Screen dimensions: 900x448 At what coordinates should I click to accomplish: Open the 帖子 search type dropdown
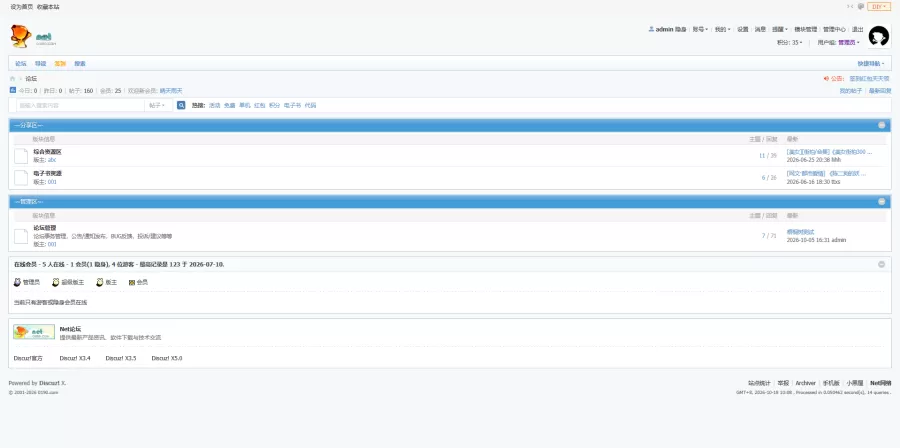pyautogui.click(x=157, y=106)
